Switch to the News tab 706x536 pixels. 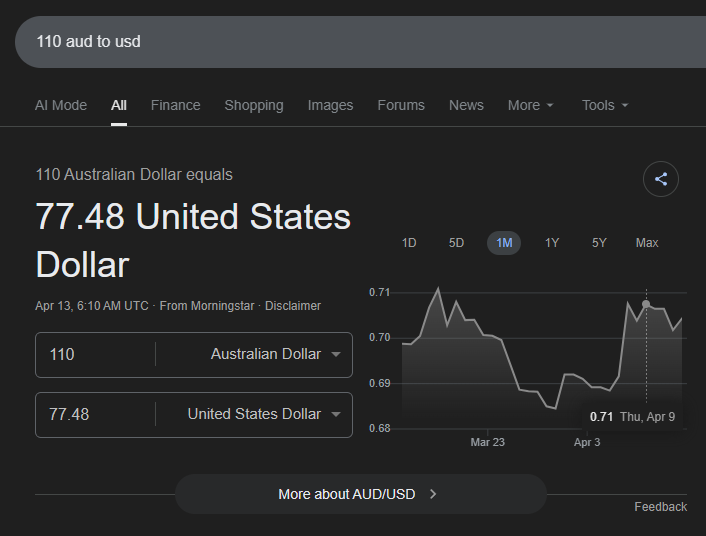(x=466, y=105)
